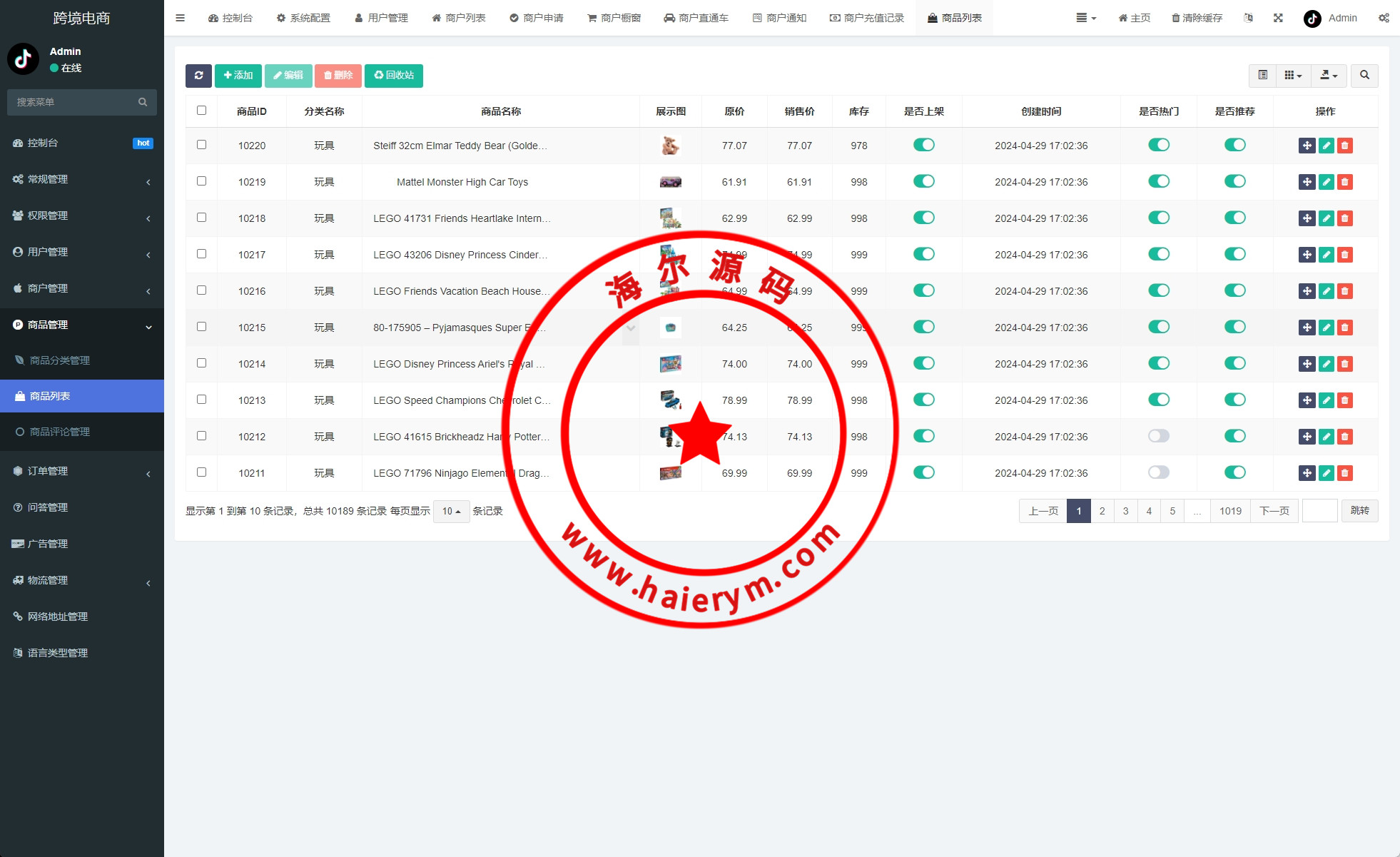Screen dimensions: 1400x857
Task: Click the drag-move icon for product 10218
Action: pyautogui.click(x=1307, y=218)
